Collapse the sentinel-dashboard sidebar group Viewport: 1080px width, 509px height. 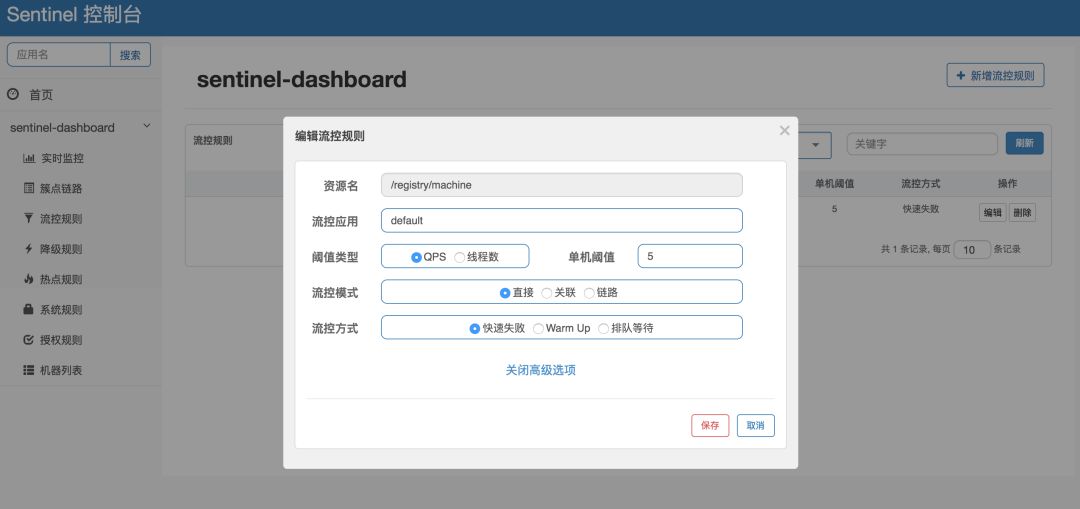tap(146, 127)
